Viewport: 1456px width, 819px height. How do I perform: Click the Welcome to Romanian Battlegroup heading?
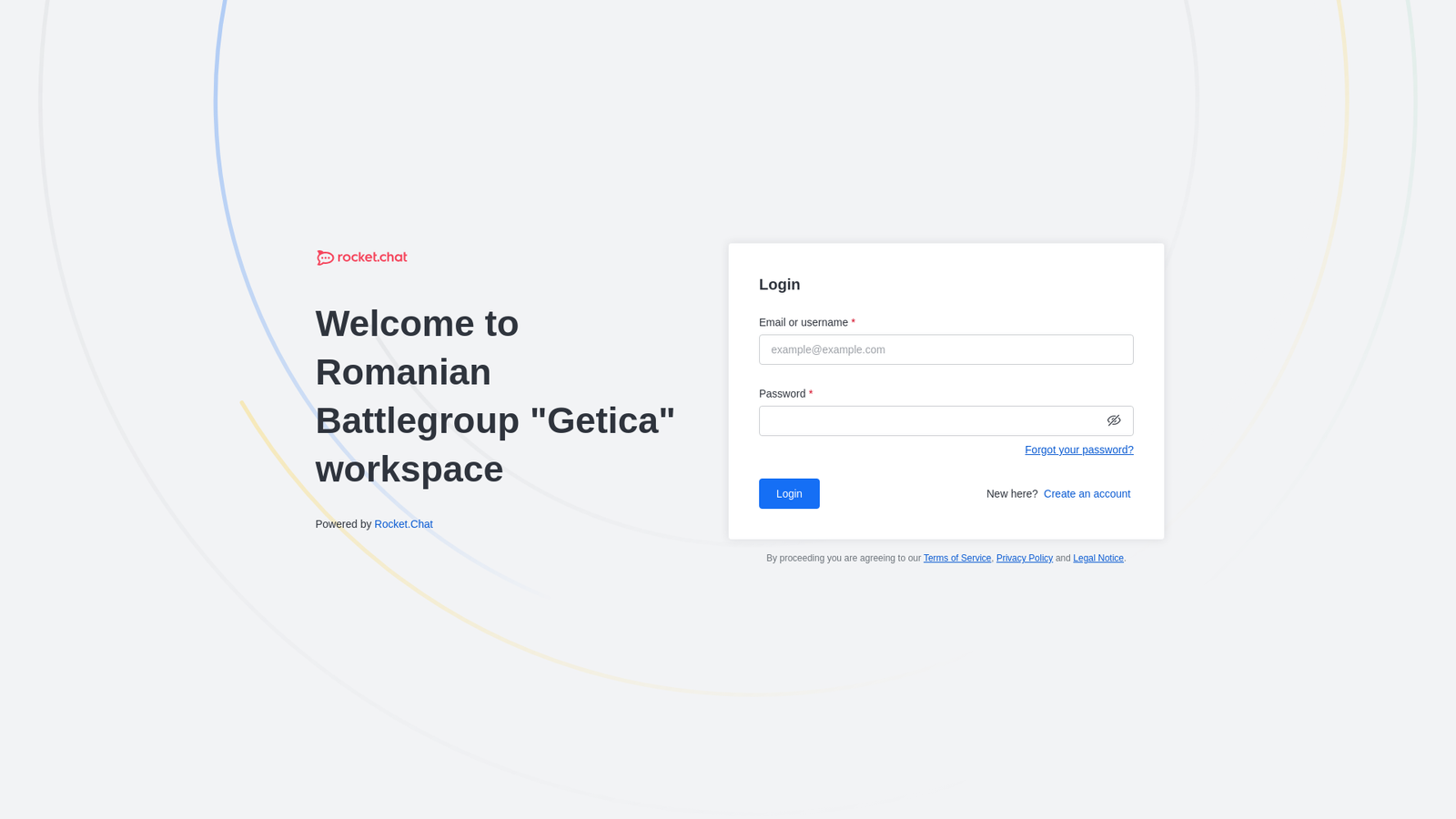495,397
